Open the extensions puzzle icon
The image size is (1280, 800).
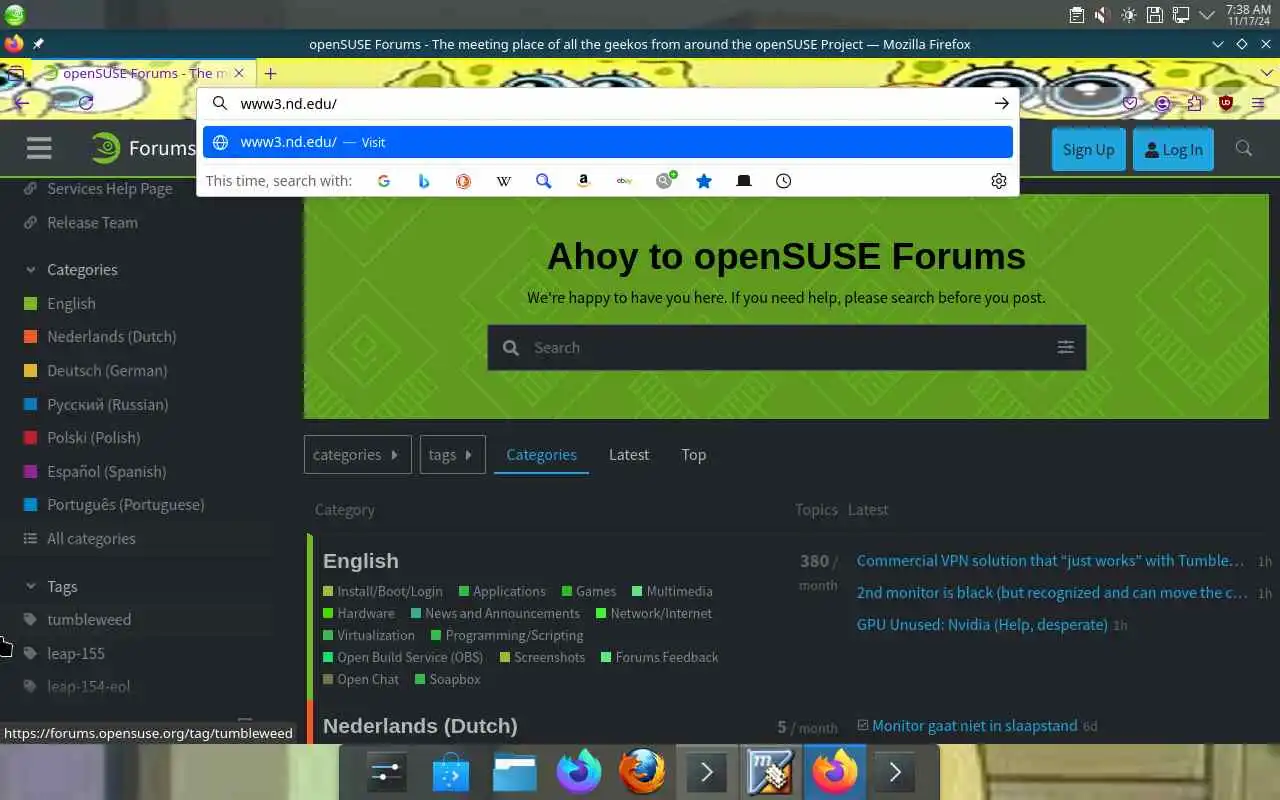[x=1194, y=103]
